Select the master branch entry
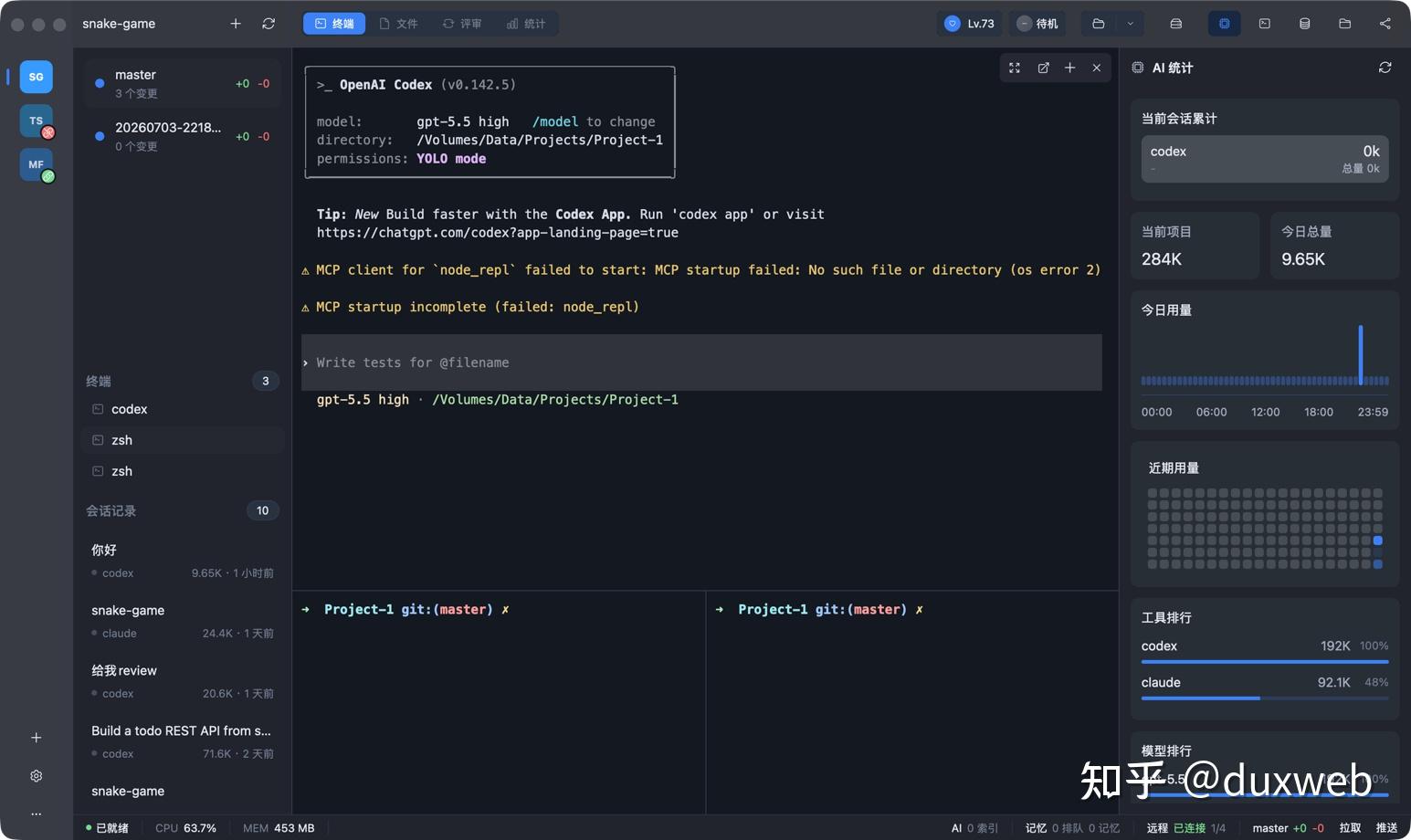This screenshot has height=840, width=1411. pos(183,83)
